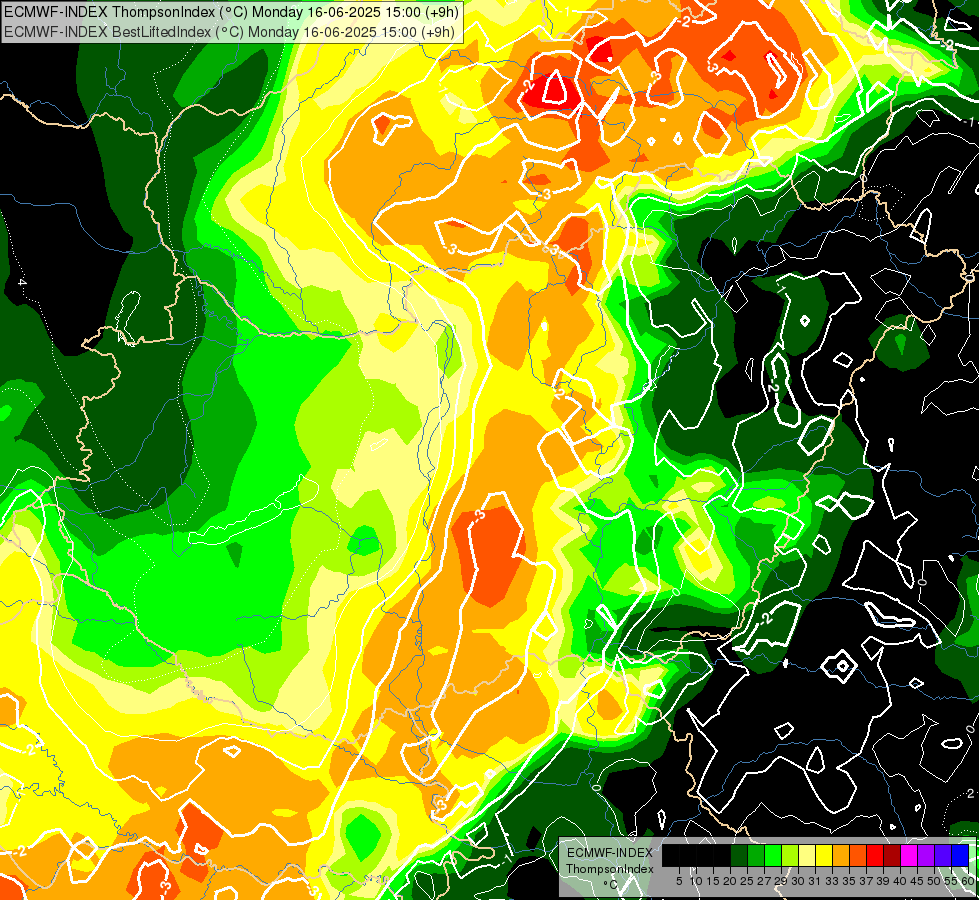Select the medium green 25–27 legend swatch
The height and width of the screenshot is (900, 979).
point(755,855)
